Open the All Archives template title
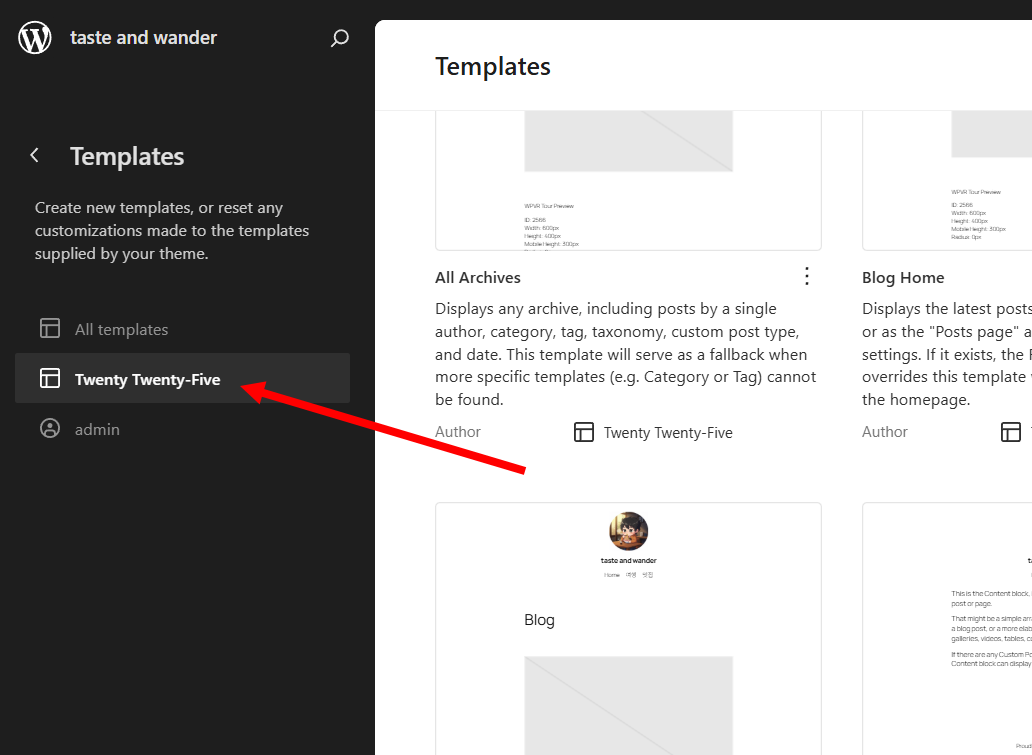The width and height of the screenshot is (1032, 755). (478, 278)
